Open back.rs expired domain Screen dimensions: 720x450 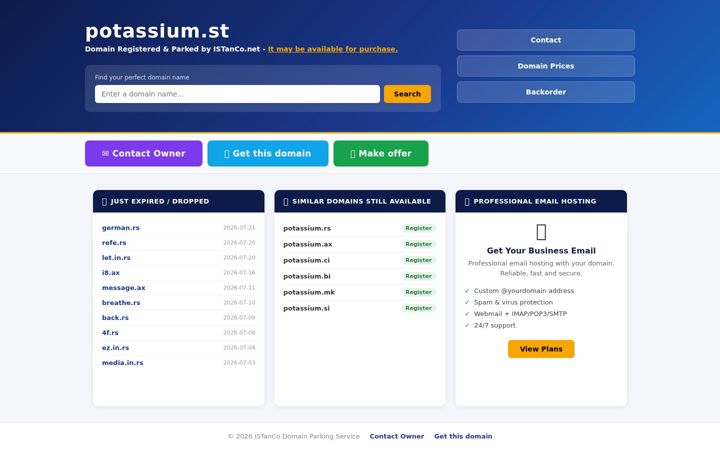click(x=115, y=318)
